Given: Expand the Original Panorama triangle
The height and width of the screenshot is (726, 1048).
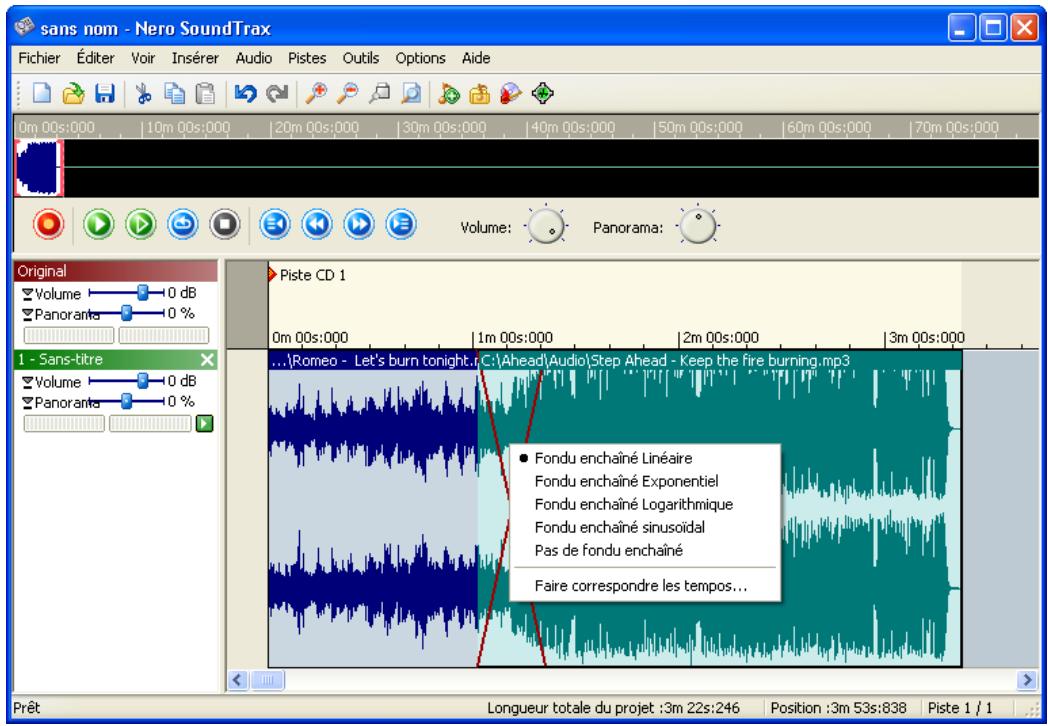Looking at the screenshot, I should tap(27, 315).
